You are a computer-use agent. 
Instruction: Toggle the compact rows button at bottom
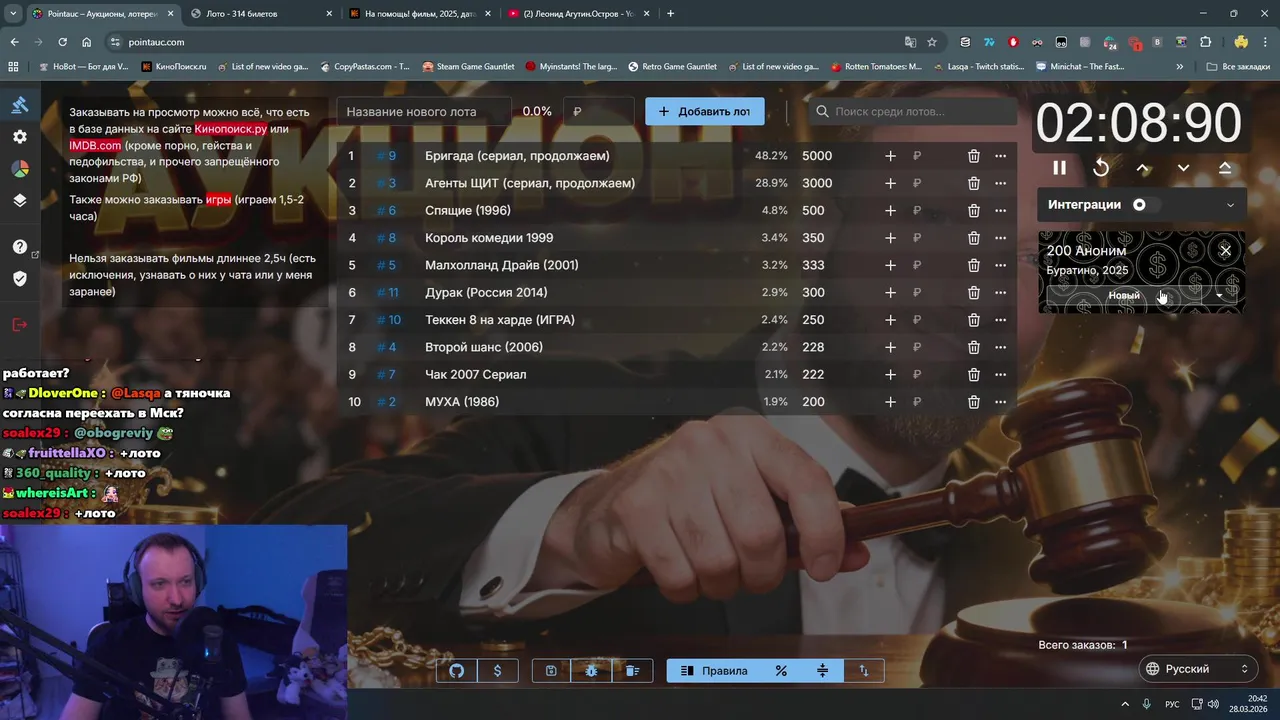click(822, 671)
